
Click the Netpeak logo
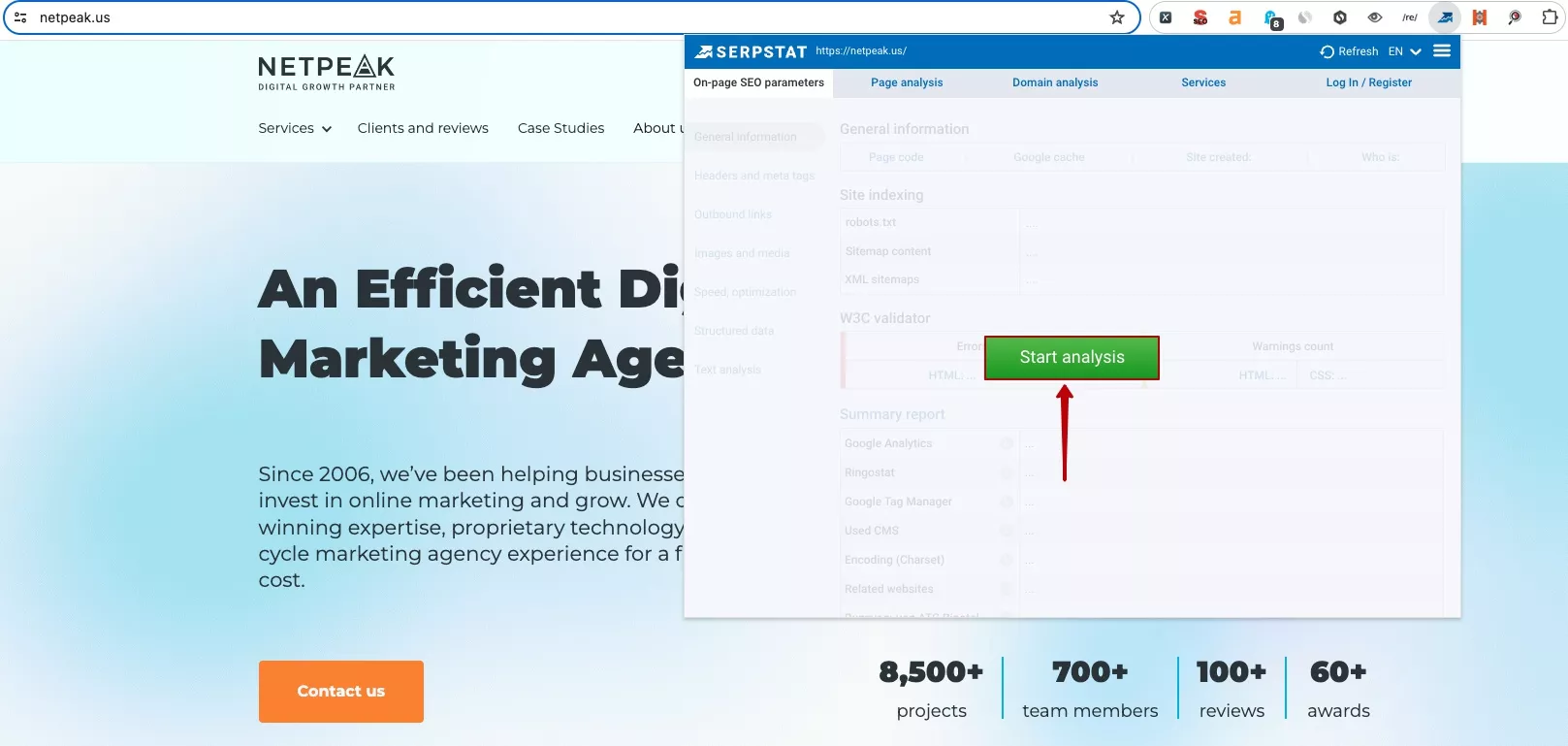pos(327,73)
